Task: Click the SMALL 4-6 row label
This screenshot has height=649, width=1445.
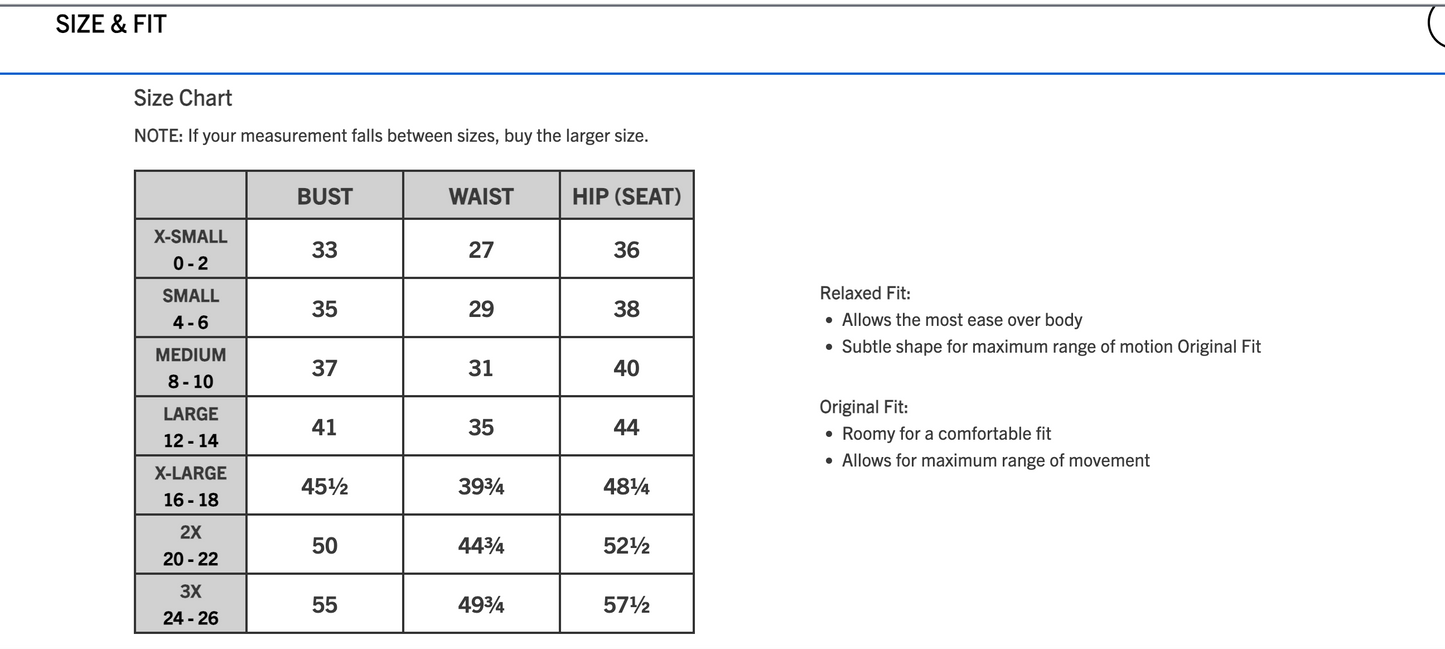Action: 191,309
